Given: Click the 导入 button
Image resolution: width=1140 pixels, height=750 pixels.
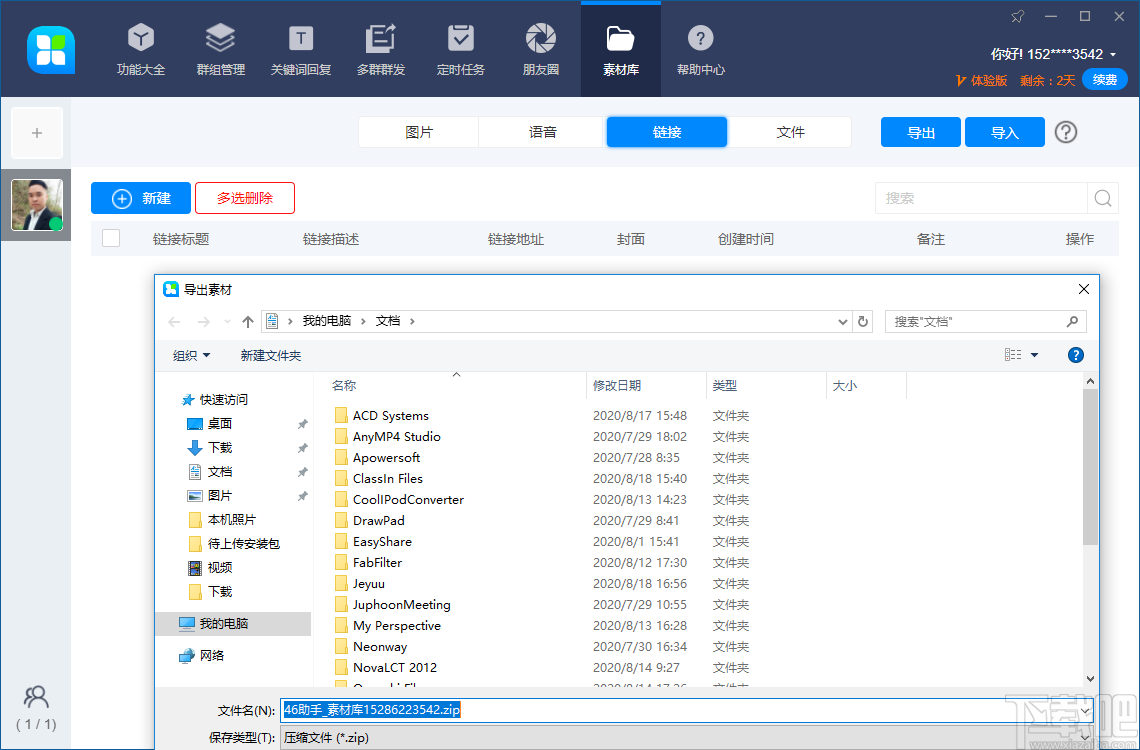Looking at the screenshot, I should [1005, 132].
